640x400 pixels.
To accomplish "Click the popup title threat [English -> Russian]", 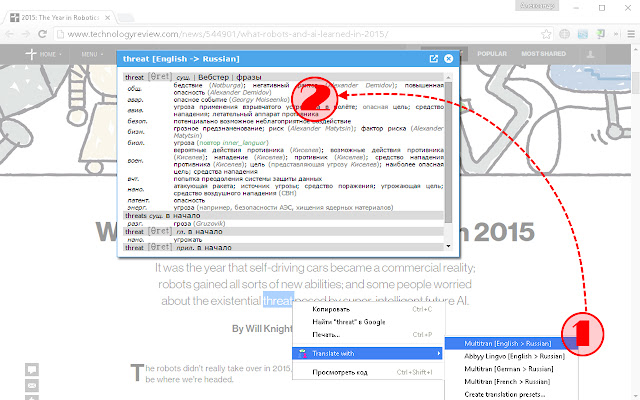I will click(x=181, y=59).
